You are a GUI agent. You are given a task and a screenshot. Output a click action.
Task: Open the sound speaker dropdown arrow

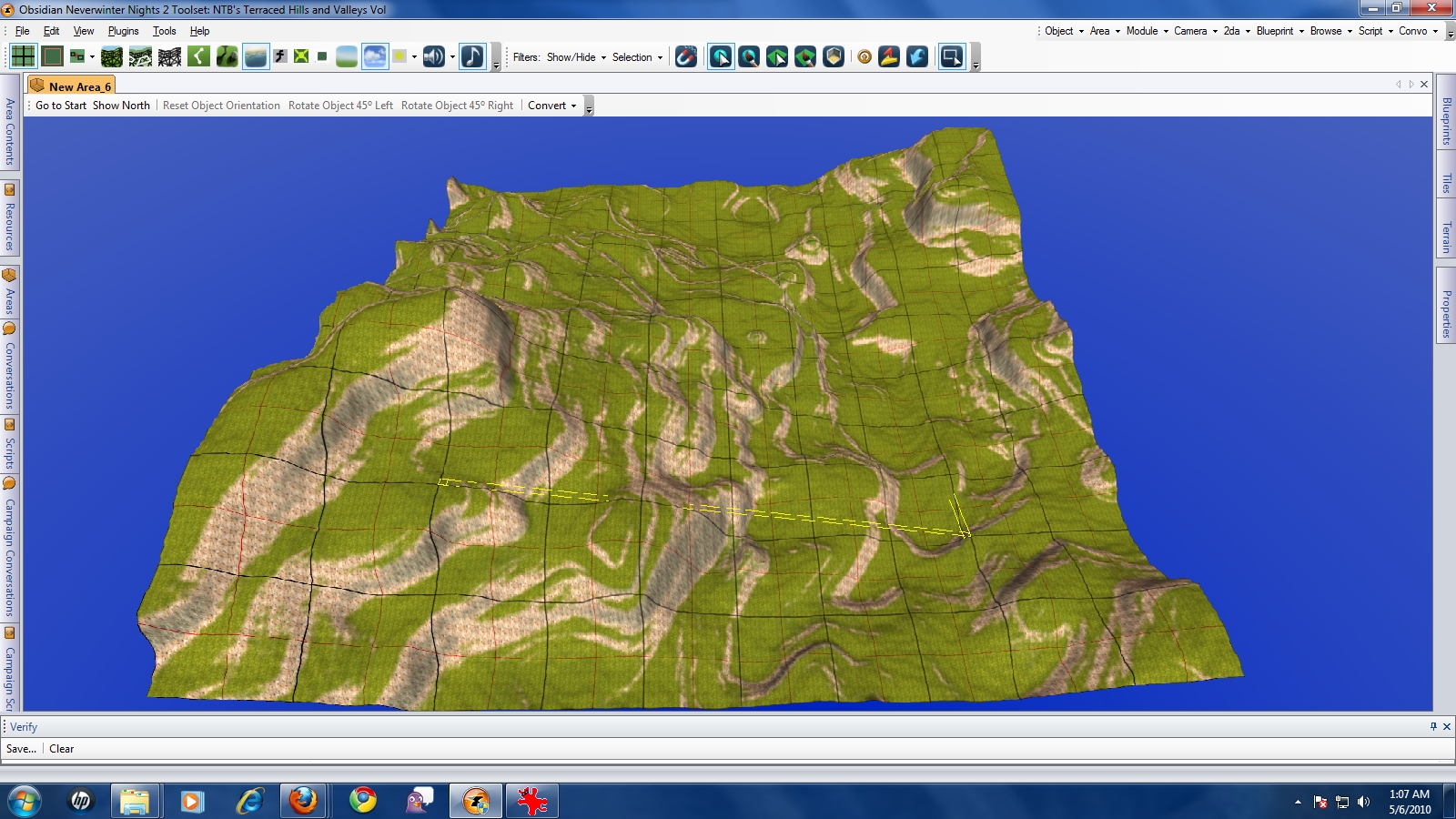pos(452,56)
